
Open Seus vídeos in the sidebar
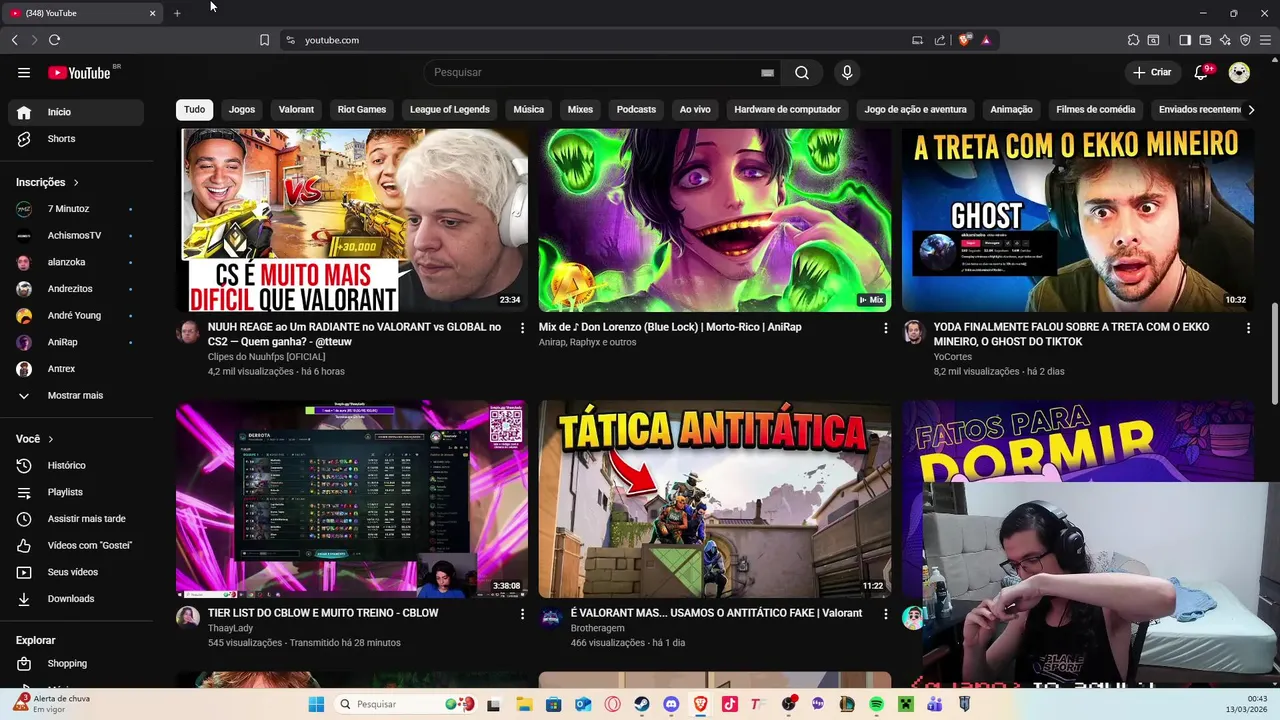[76, 572]
